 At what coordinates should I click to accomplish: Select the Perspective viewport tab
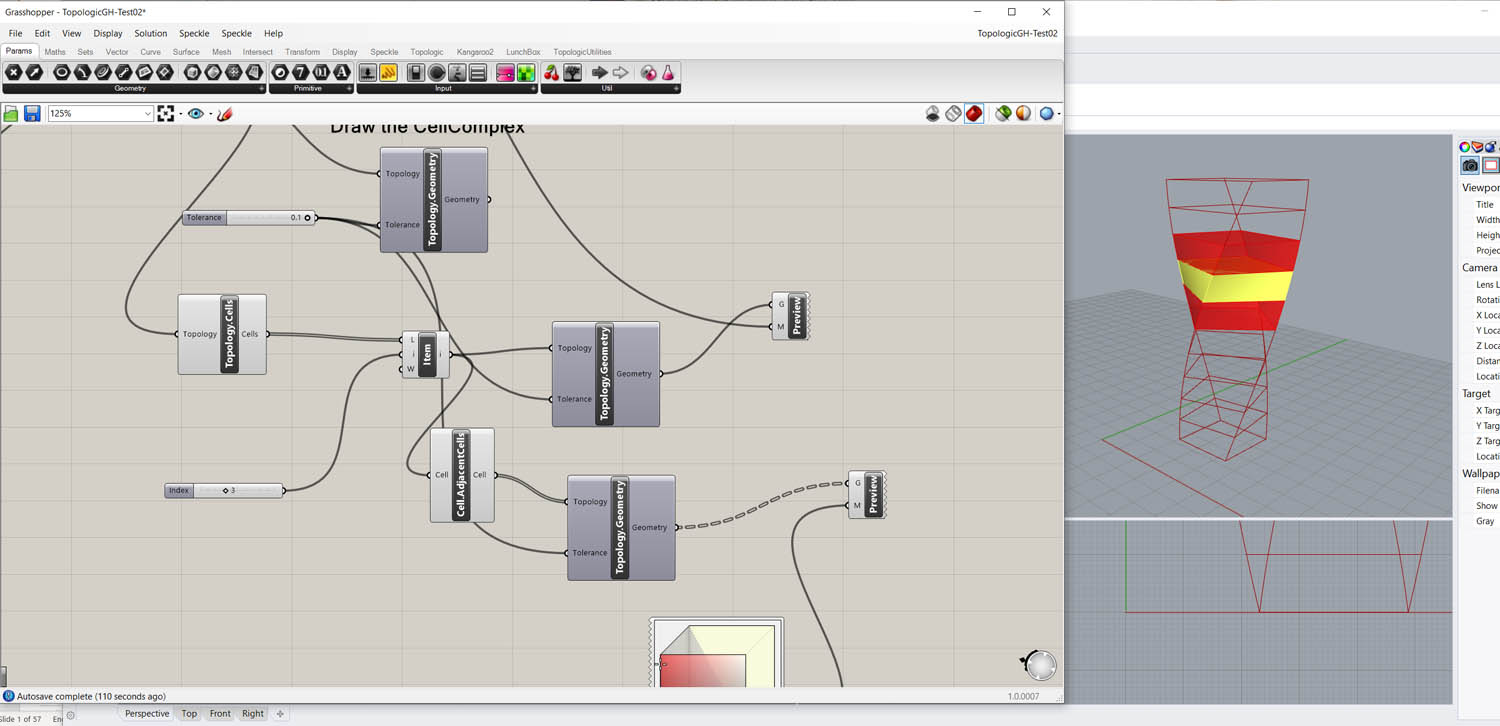click(147, 713)
